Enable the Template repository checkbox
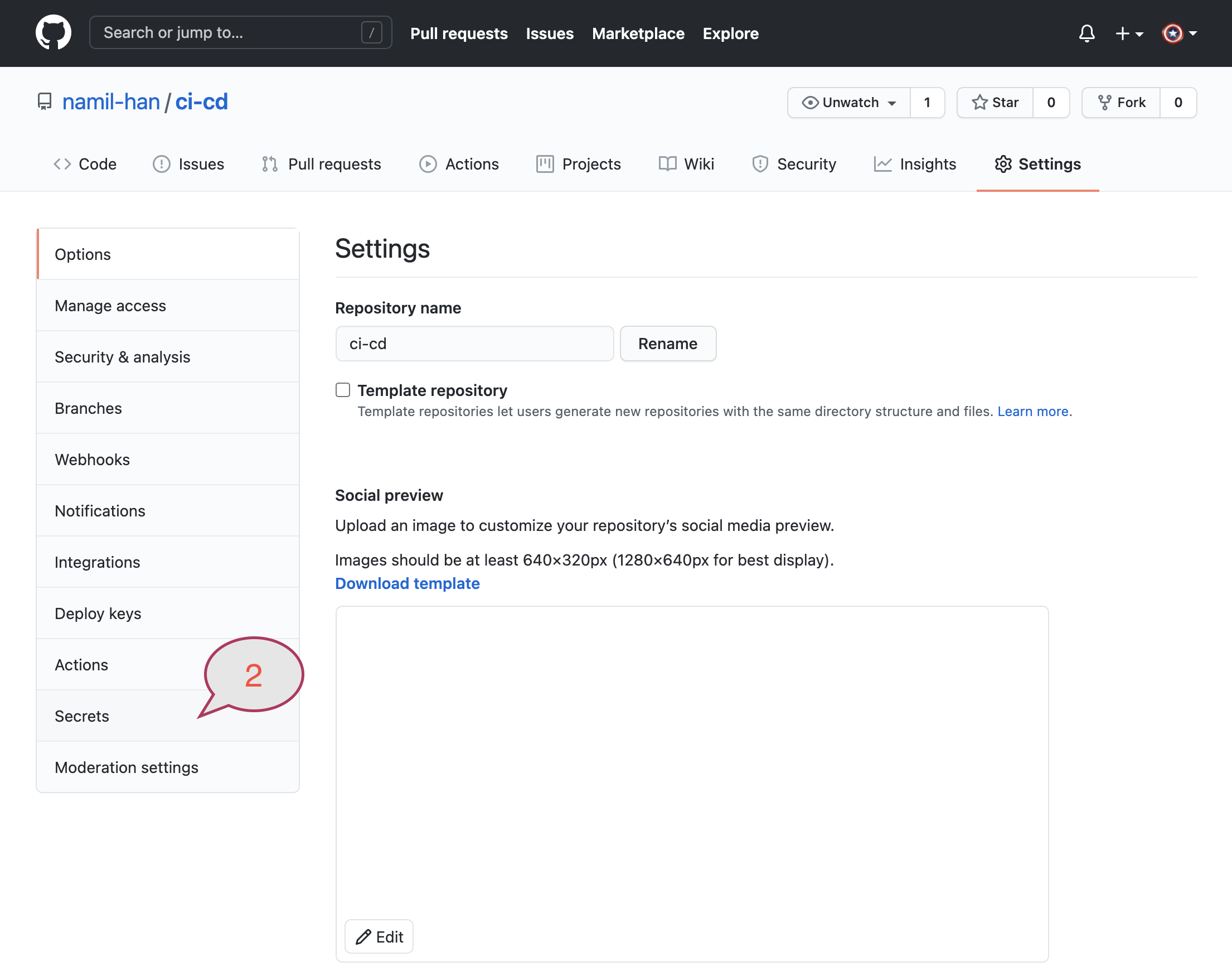Viewport: 1232px width, 976px height. pyautogui.click(x=342, y=389)
